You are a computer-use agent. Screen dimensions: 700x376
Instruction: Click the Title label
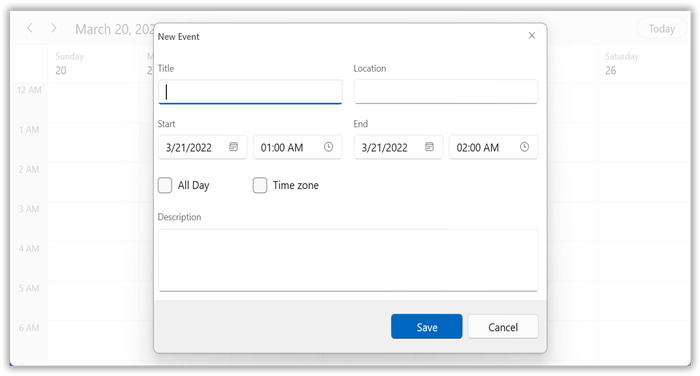coord(166,68)
